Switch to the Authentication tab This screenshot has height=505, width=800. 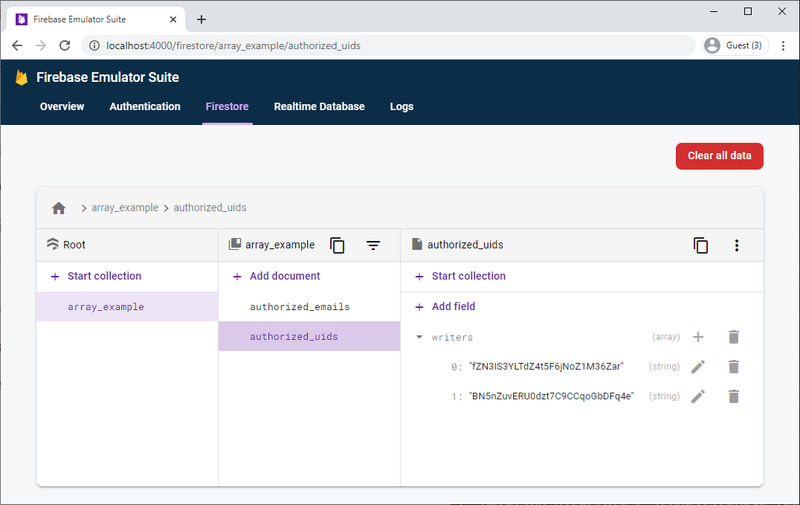coord(145,107)
